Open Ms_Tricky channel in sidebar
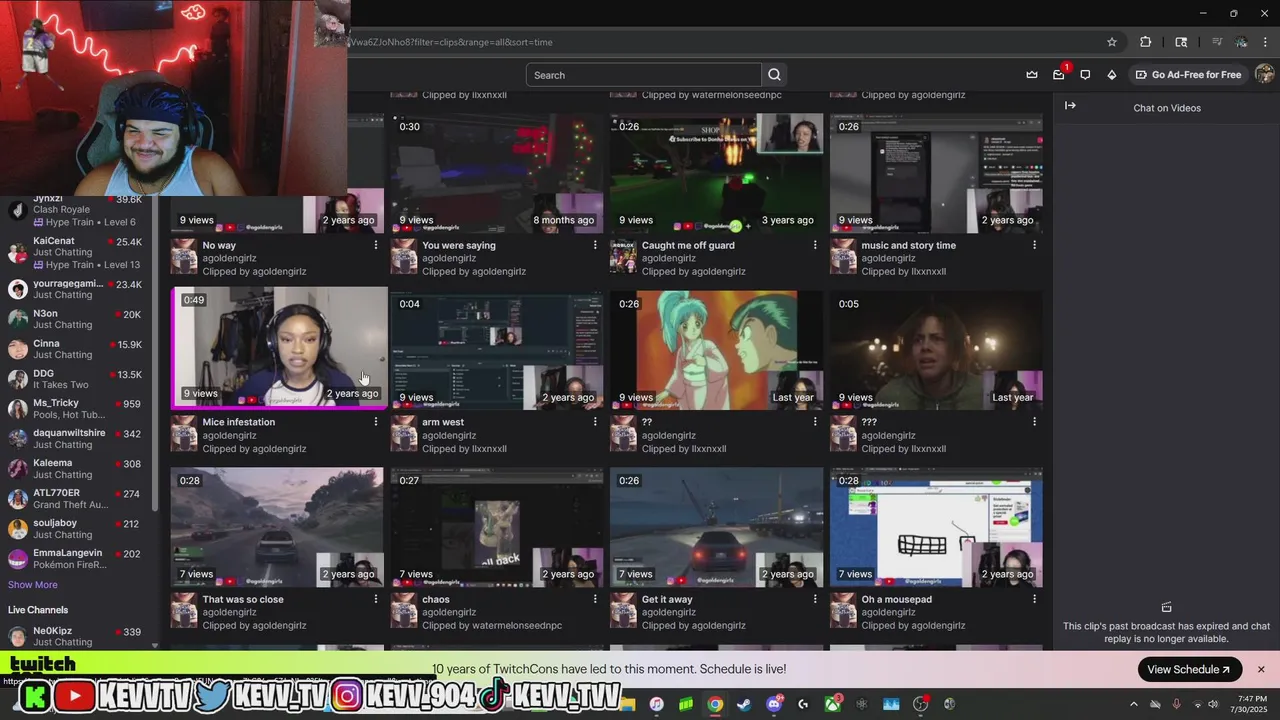1280x720 pixels. click(76, 409)
